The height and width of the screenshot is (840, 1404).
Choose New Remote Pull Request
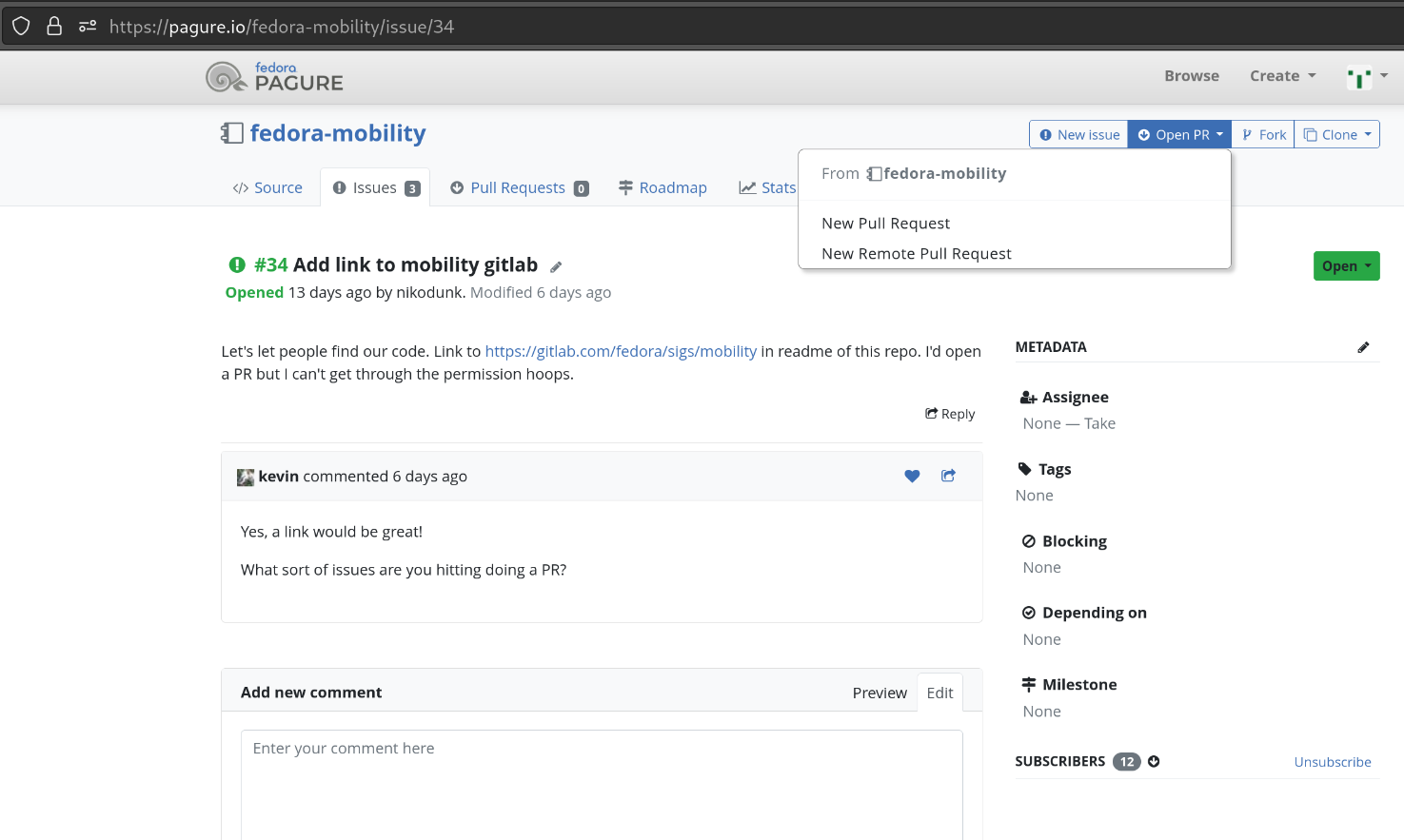(x=917, y=254)
